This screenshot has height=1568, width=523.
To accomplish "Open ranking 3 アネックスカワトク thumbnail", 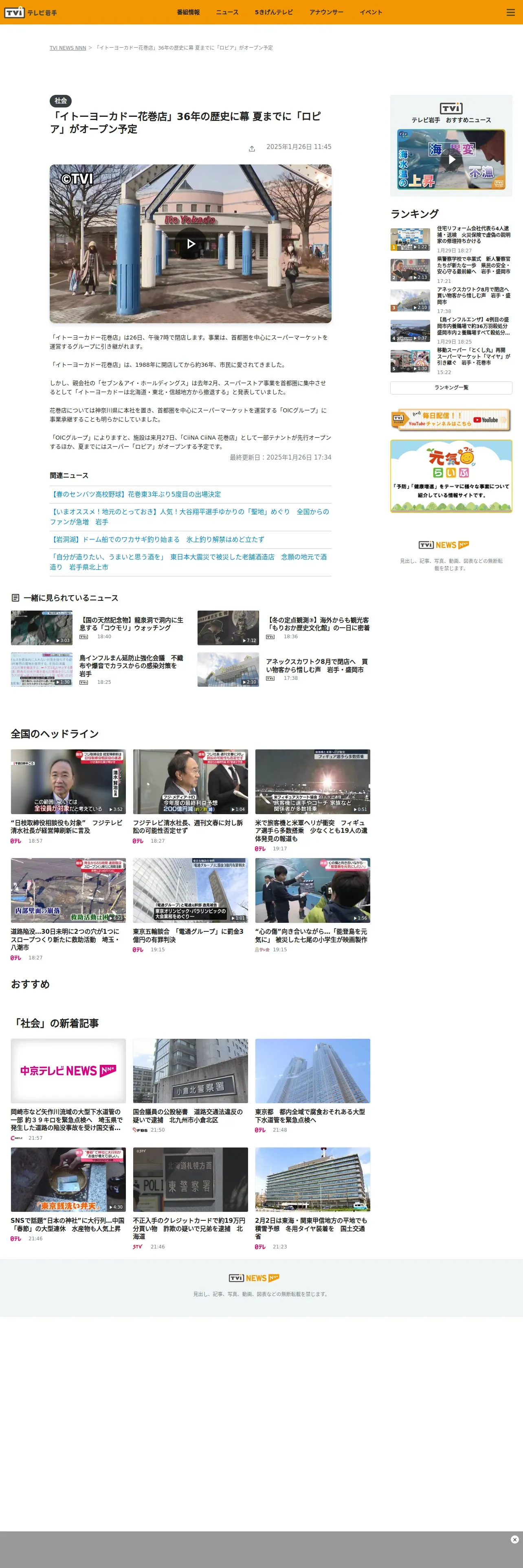I will [410, 300].
